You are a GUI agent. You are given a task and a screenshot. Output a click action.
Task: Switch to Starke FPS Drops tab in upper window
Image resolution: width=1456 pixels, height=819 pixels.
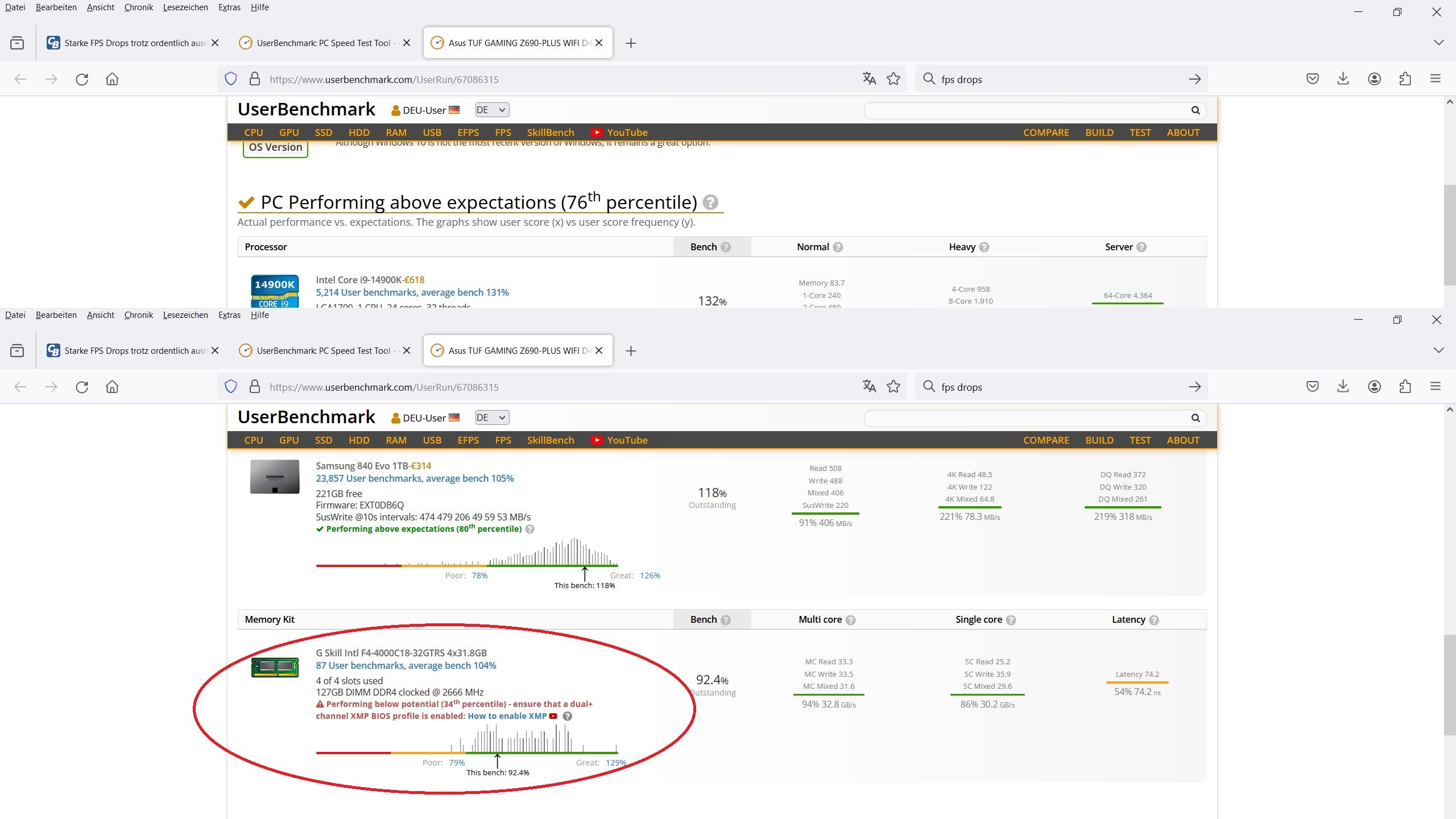click(133, 43)
